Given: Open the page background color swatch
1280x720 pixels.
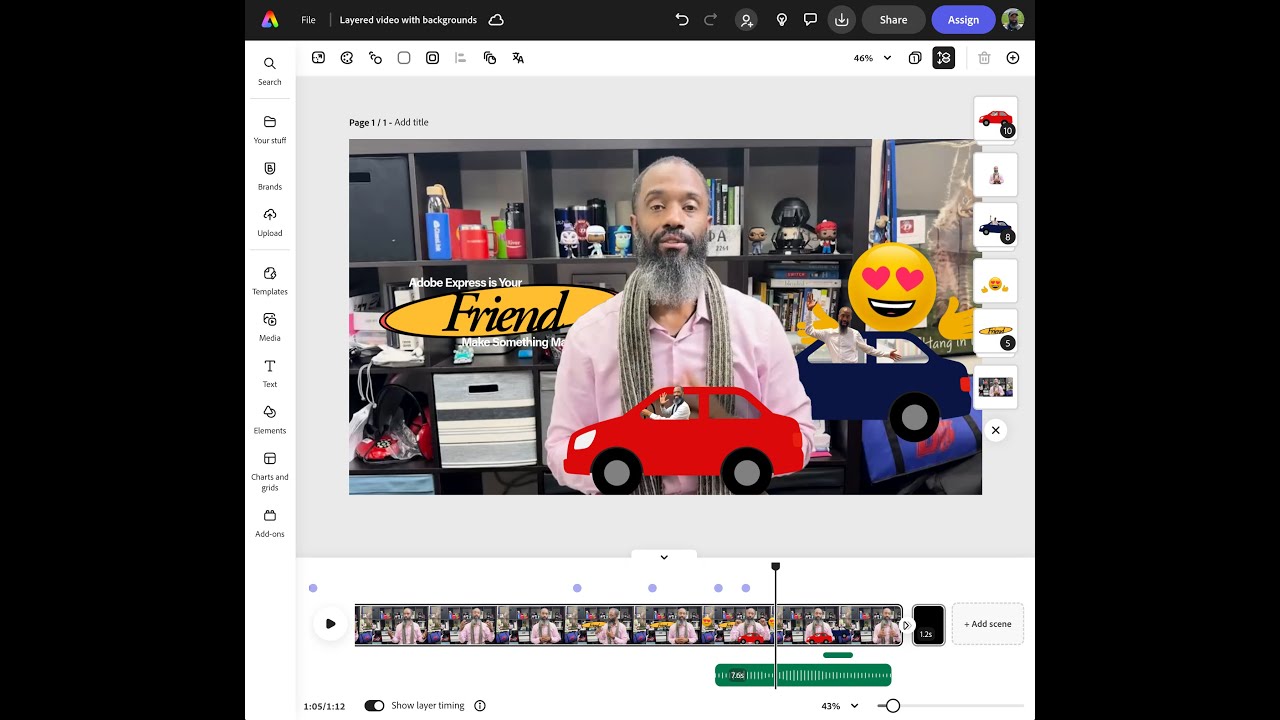Looking at the screenshot, I should click(x=404, y=58).
